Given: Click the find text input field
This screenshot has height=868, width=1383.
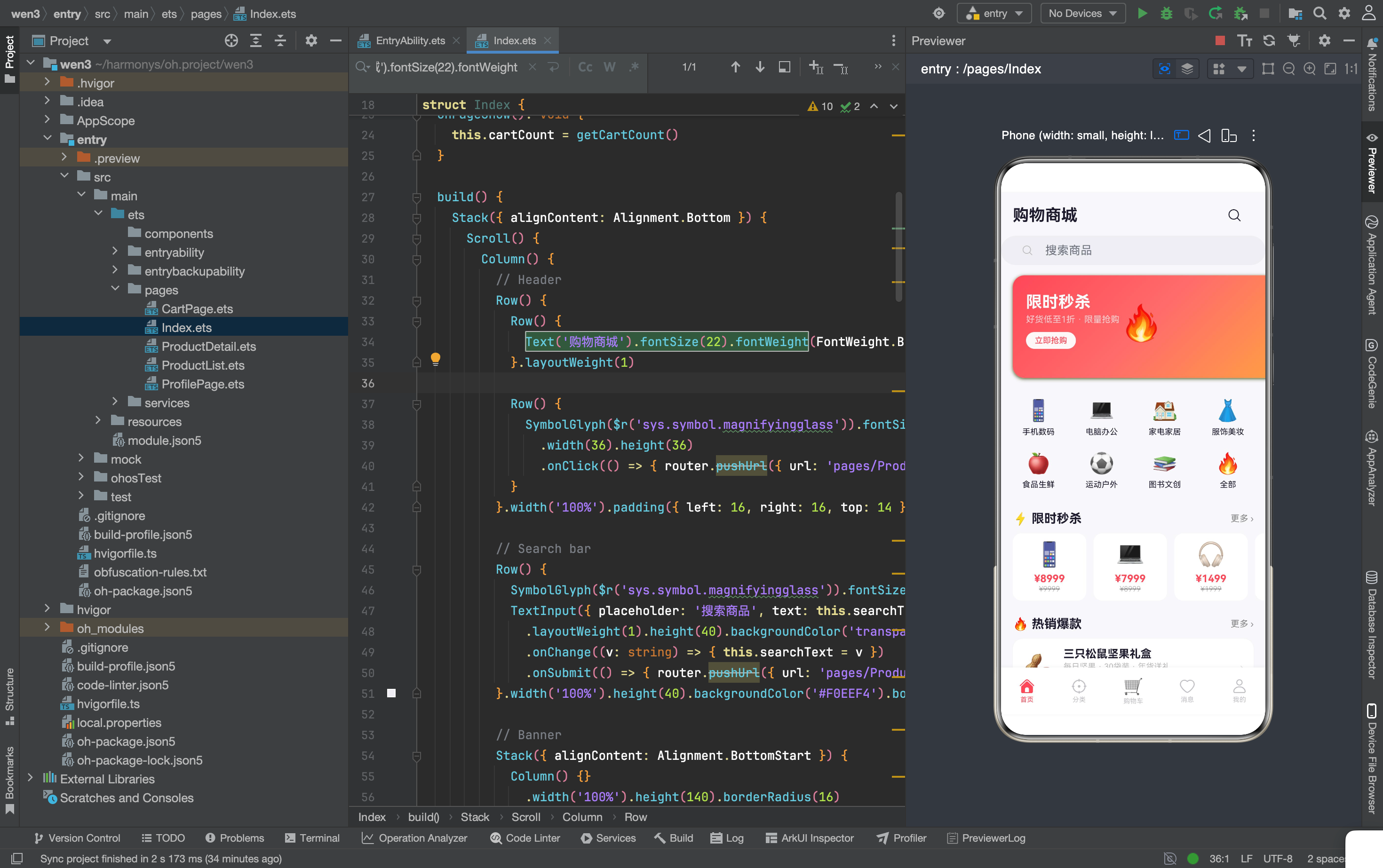Looking at the screenshot, I should coord(446,67).
